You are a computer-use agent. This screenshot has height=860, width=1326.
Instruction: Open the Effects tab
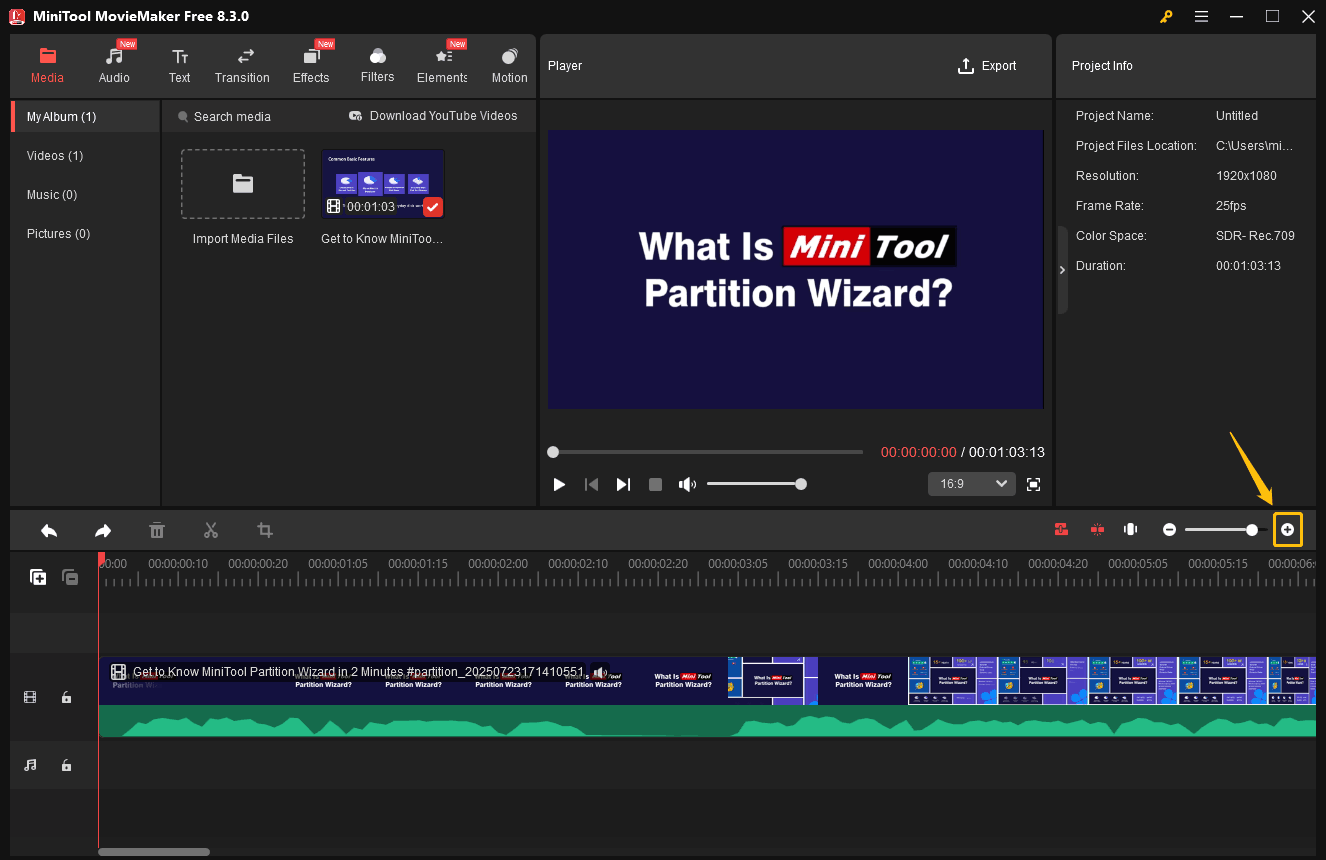pyautogui.click(x=311, y=66)
